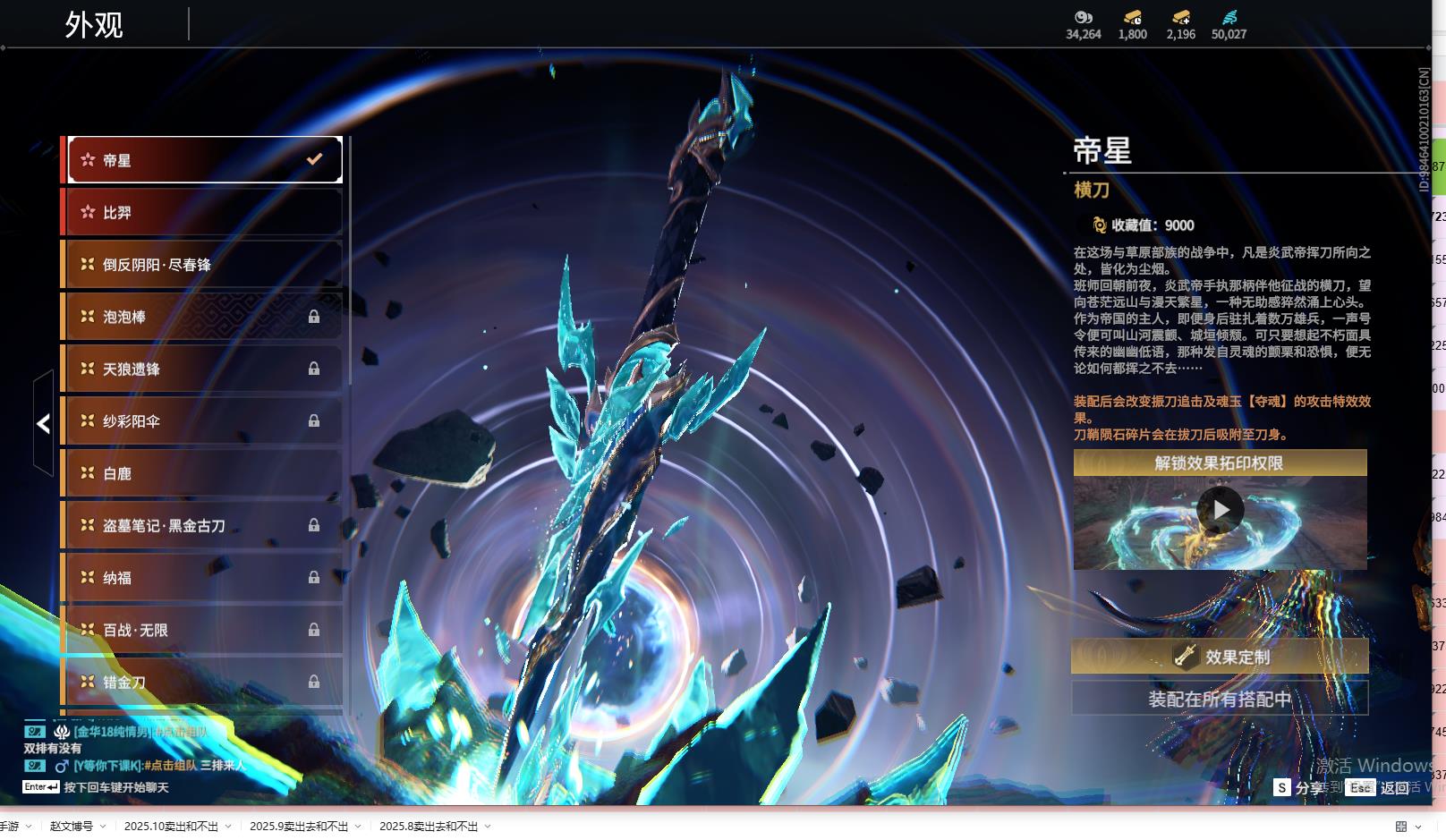Open dropdown arrow next to 手游 sheet
Viewport: 1446px width, 840px height.
(29, 827)
